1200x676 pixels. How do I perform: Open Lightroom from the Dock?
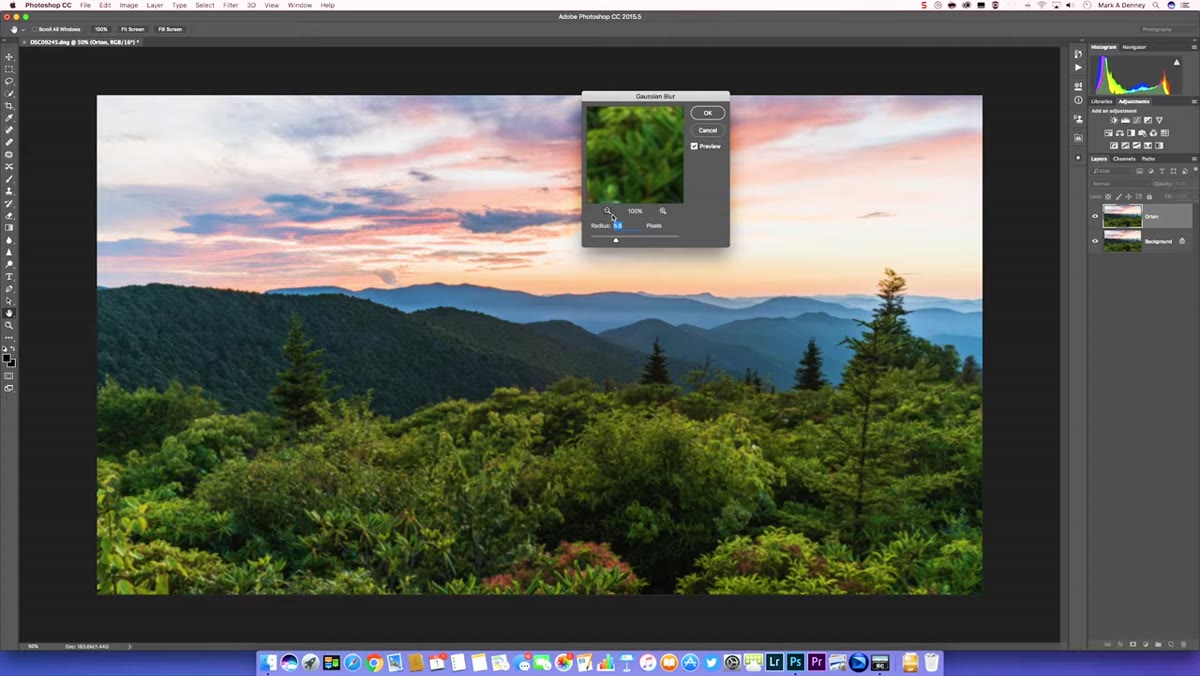[x=774, y=662]
